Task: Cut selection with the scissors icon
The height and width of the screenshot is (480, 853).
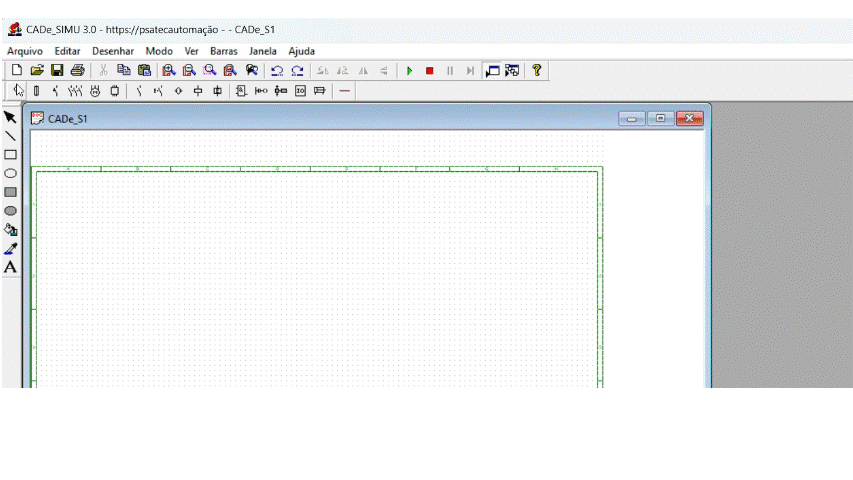Action: [103, 71]
